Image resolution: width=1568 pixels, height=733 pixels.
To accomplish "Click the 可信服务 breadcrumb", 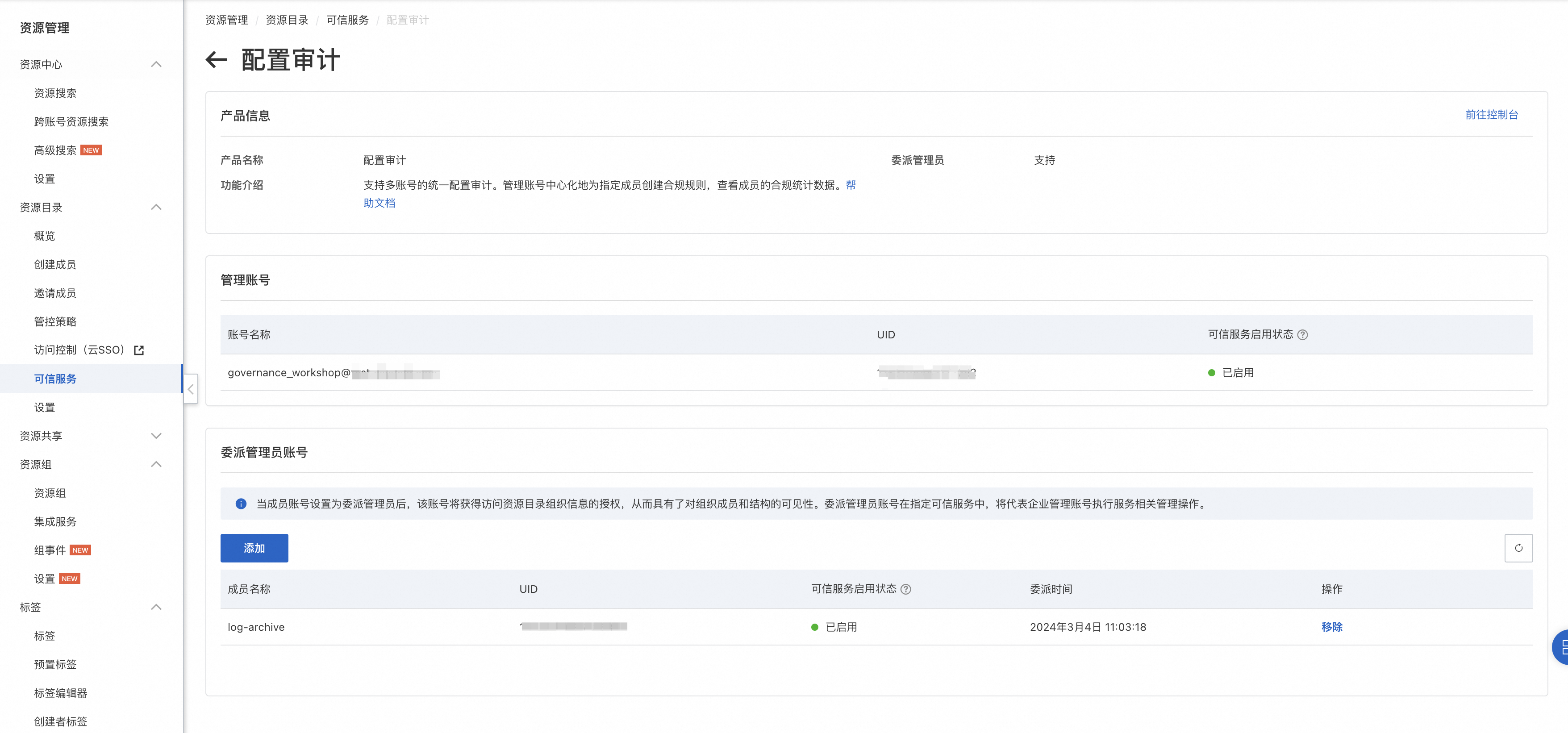I will click(347, 20).
